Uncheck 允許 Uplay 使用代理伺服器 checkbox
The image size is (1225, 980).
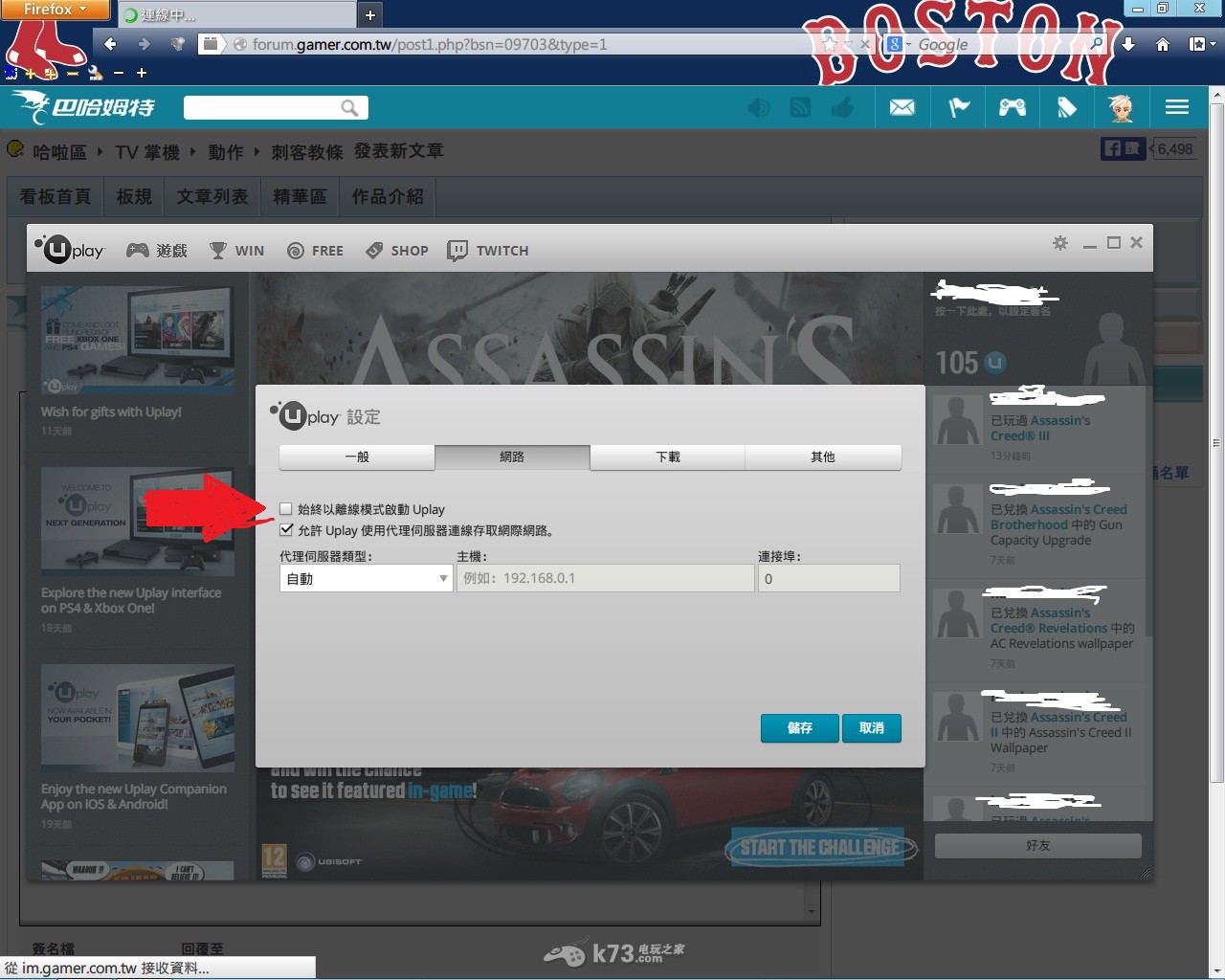[285, 529]
